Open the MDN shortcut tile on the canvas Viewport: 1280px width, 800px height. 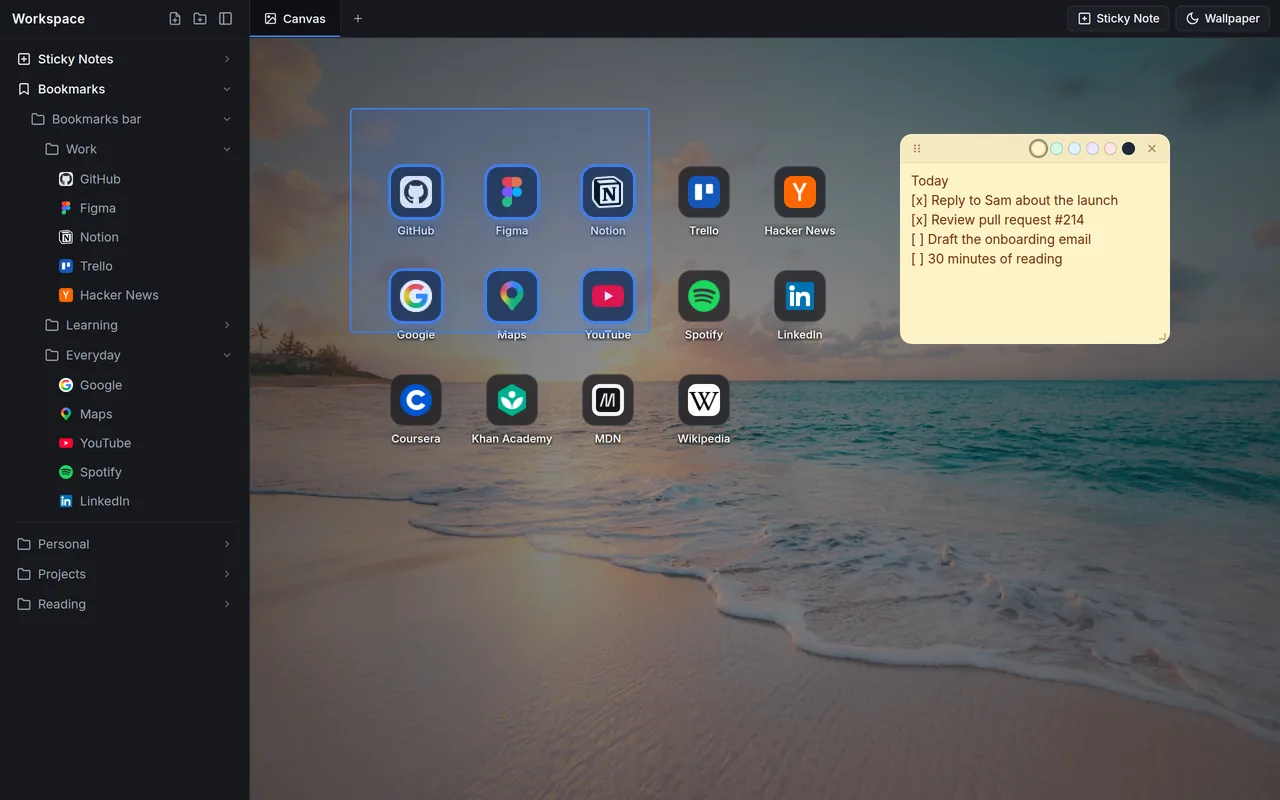608,400
